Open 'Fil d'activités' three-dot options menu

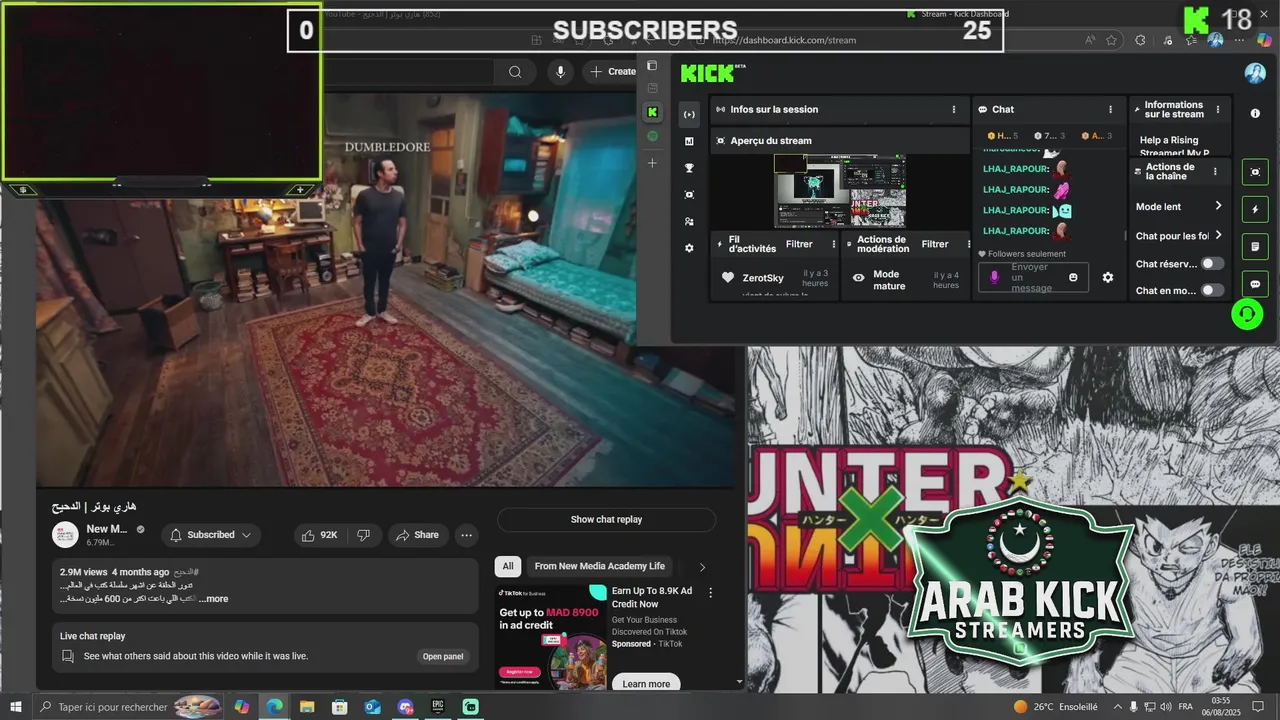(x=833, y=244)
